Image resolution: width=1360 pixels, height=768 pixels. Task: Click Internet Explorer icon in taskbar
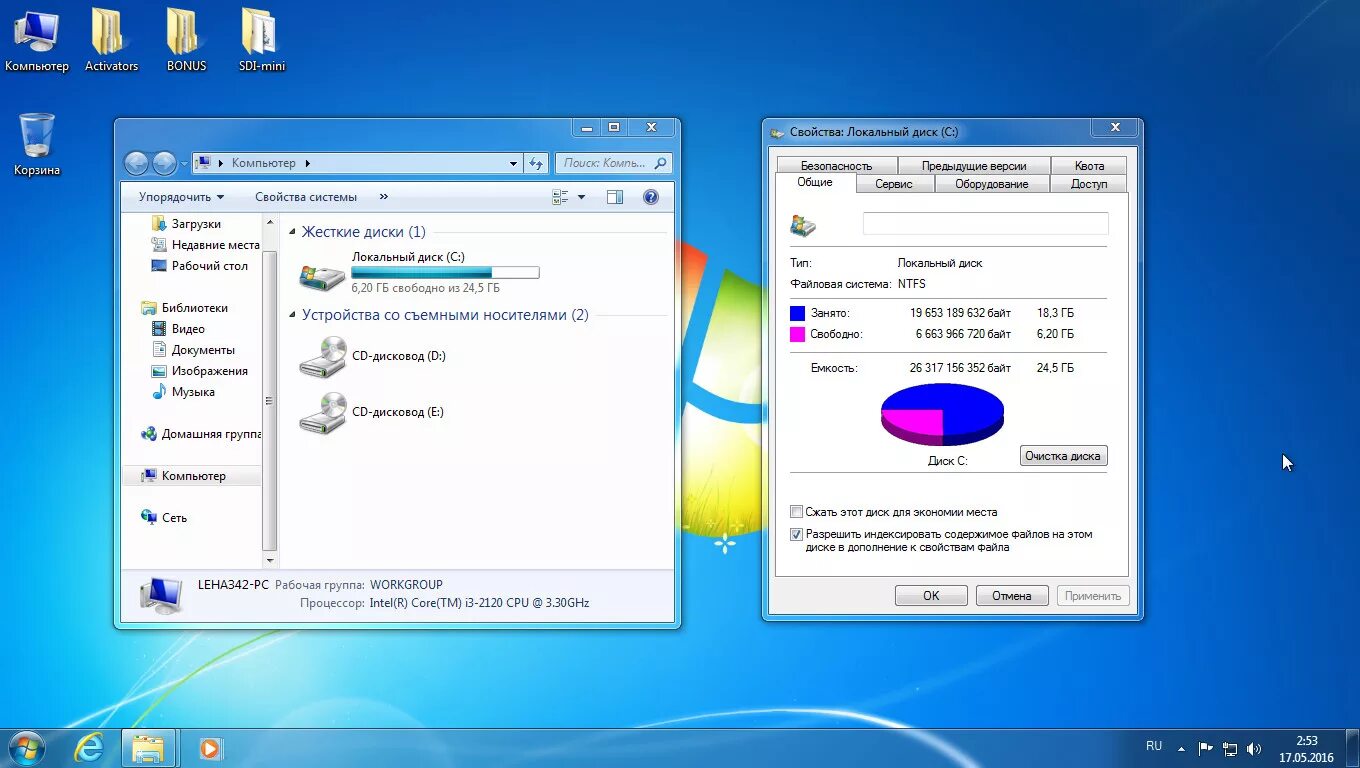(x=89, y=748)
